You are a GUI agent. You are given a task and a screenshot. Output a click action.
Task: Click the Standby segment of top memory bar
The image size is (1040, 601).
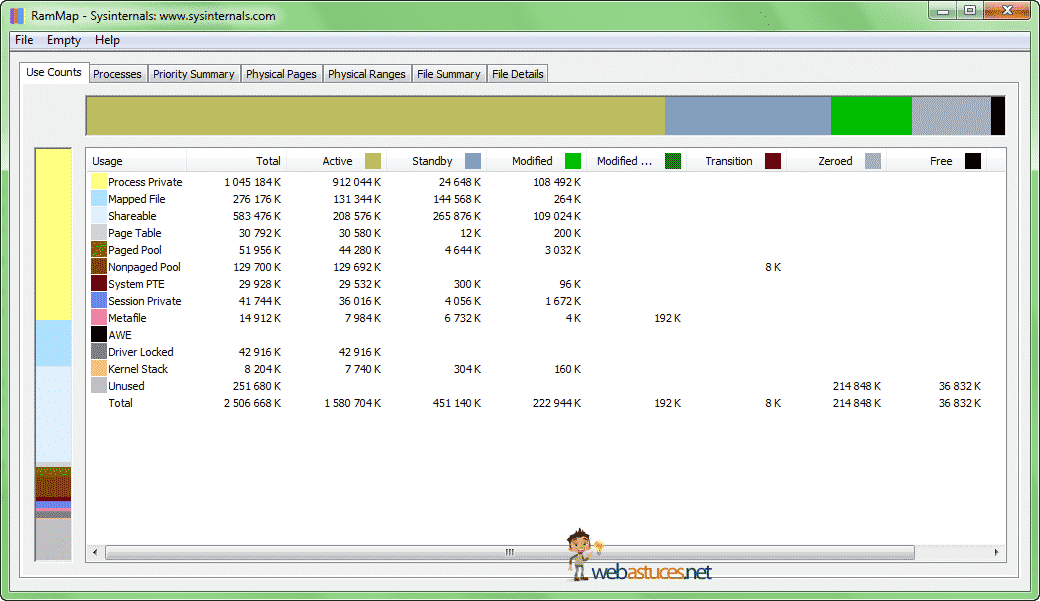coord(748,116)
